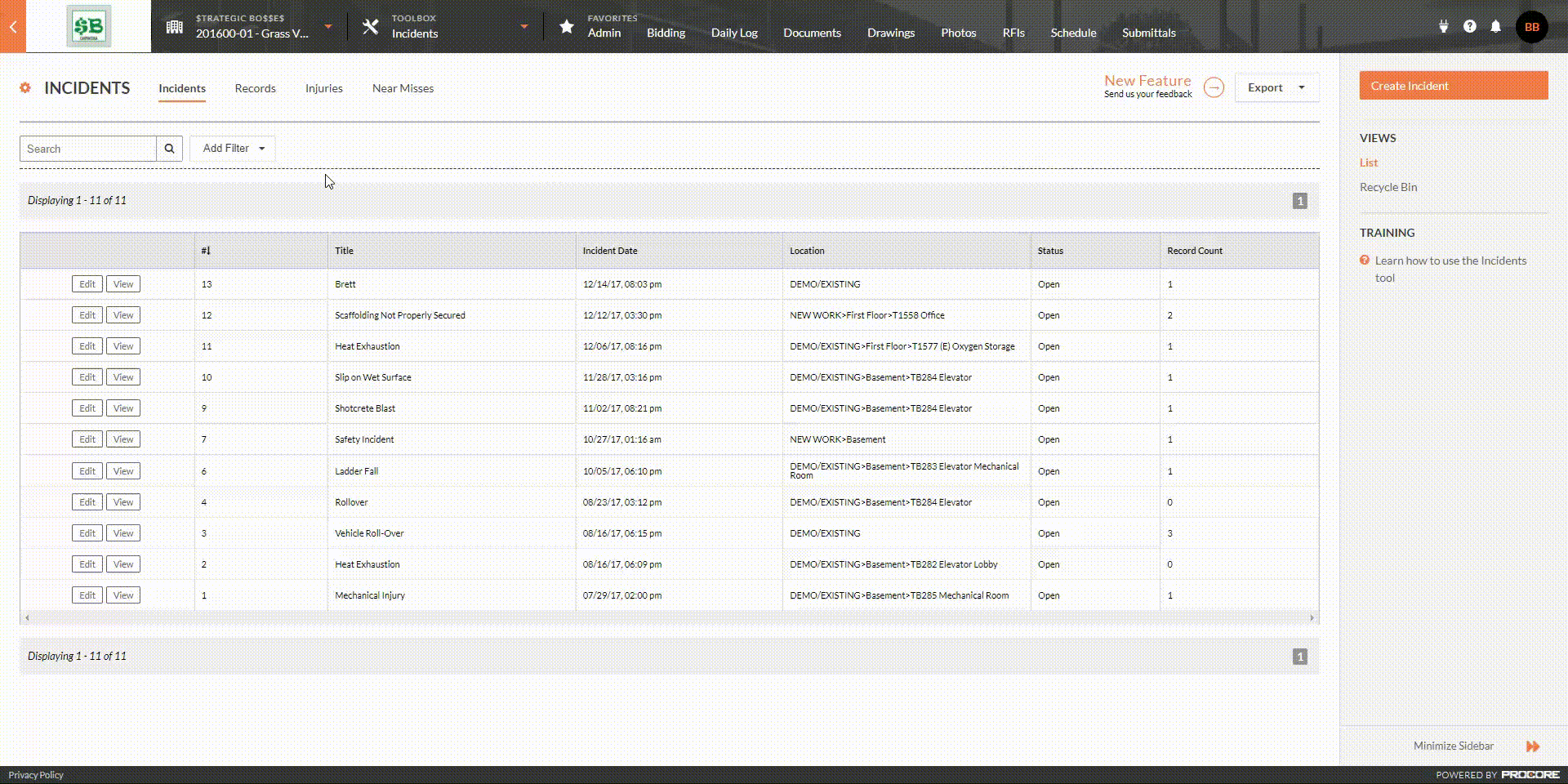This screenshot has width=1568, height=784.
Task: Click the New Feature feedback arrow icon
Action: [1214, 87]
